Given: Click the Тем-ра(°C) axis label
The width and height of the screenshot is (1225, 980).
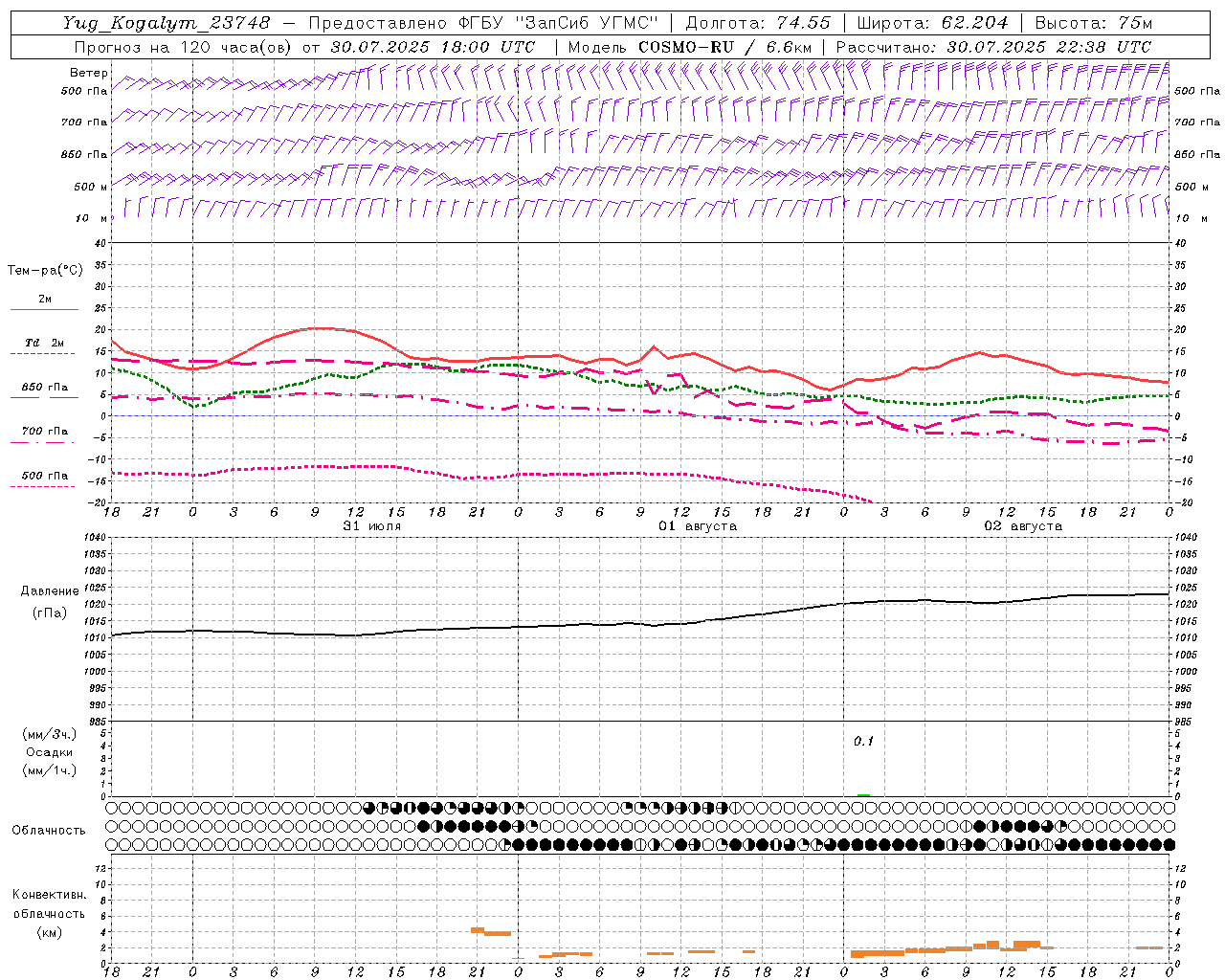Looking at the screenshot, I should click(x=45, y=271).
